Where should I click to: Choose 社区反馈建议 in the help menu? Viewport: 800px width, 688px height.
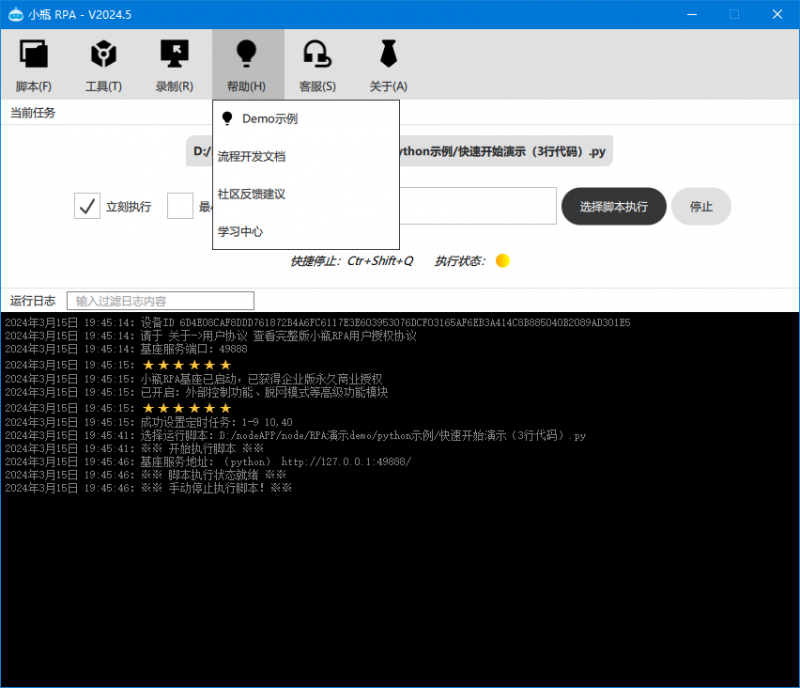coord(306,194)
